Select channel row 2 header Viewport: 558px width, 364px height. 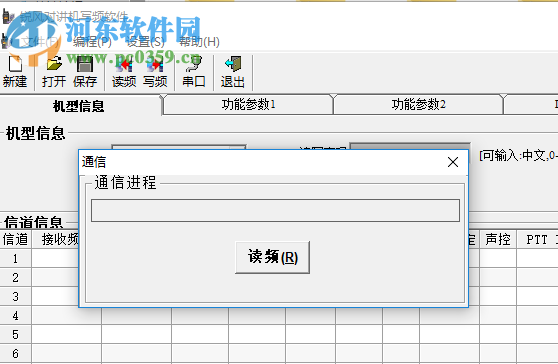(x=15, y=278)
